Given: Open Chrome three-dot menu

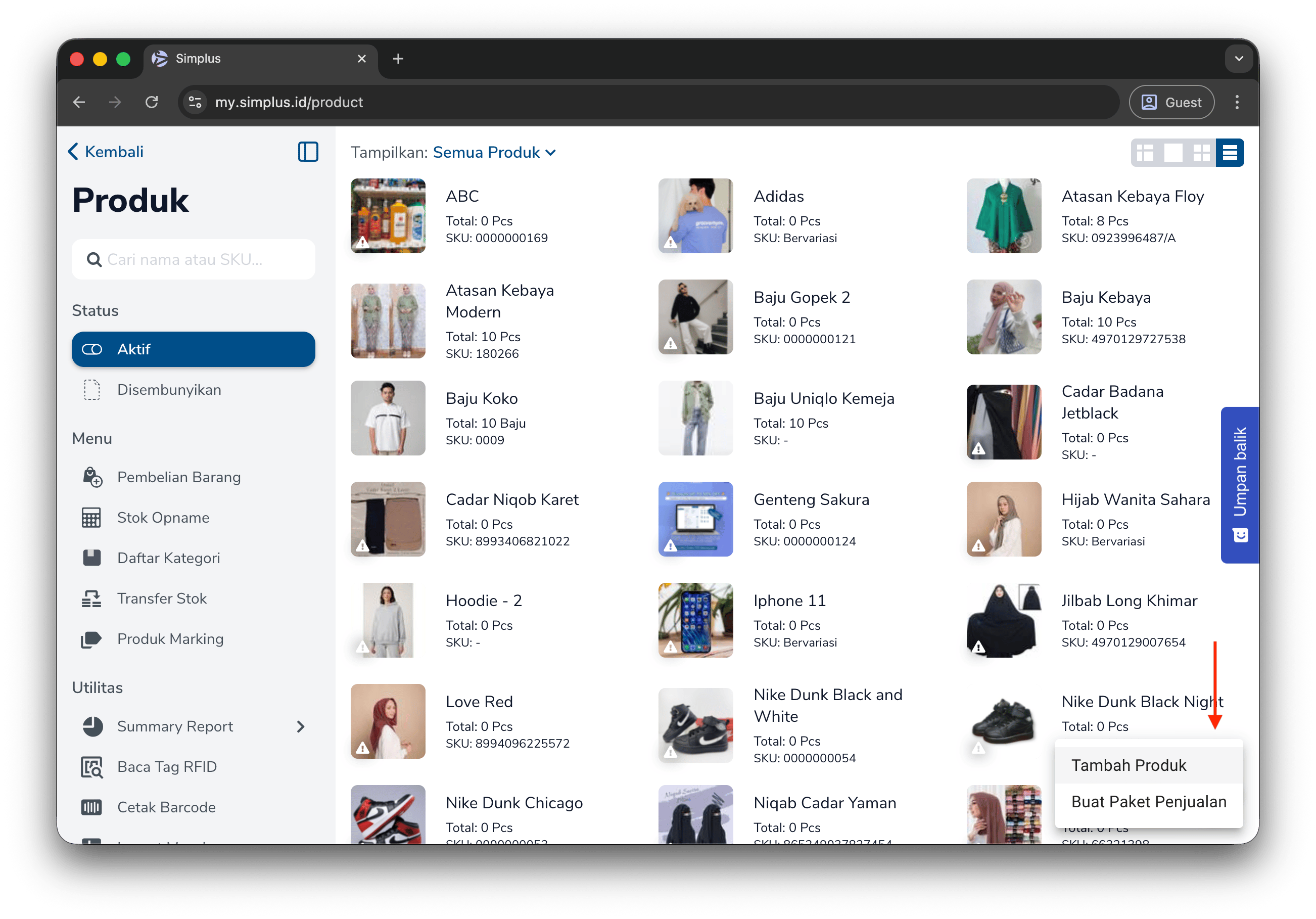Looking at the screenshot, I should coord(1236,102).
